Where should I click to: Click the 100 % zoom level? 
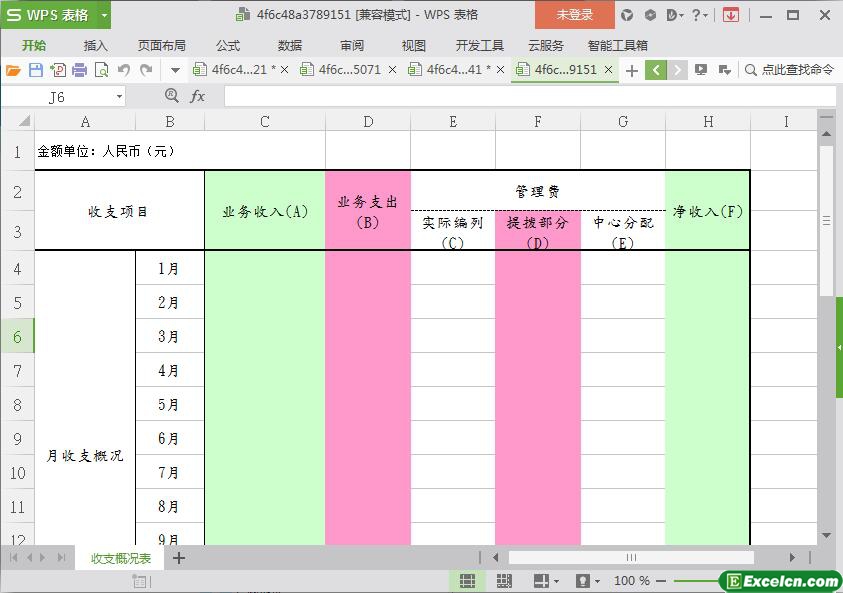632,581
